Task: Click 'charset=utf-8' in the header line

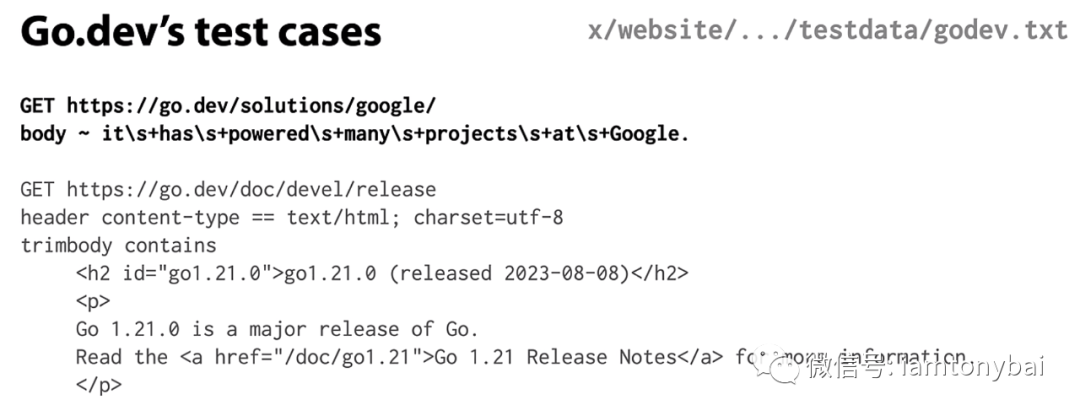Action: [488, 218]
